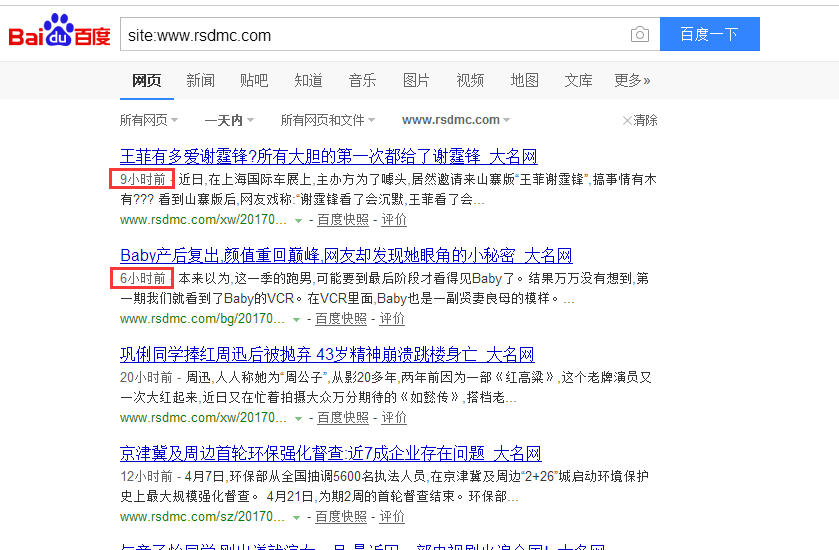Image resolution: width=839 pixels, height=550 pixels.
Task: Click the 12小时前 timestamp text
Action: coord(146,476)
